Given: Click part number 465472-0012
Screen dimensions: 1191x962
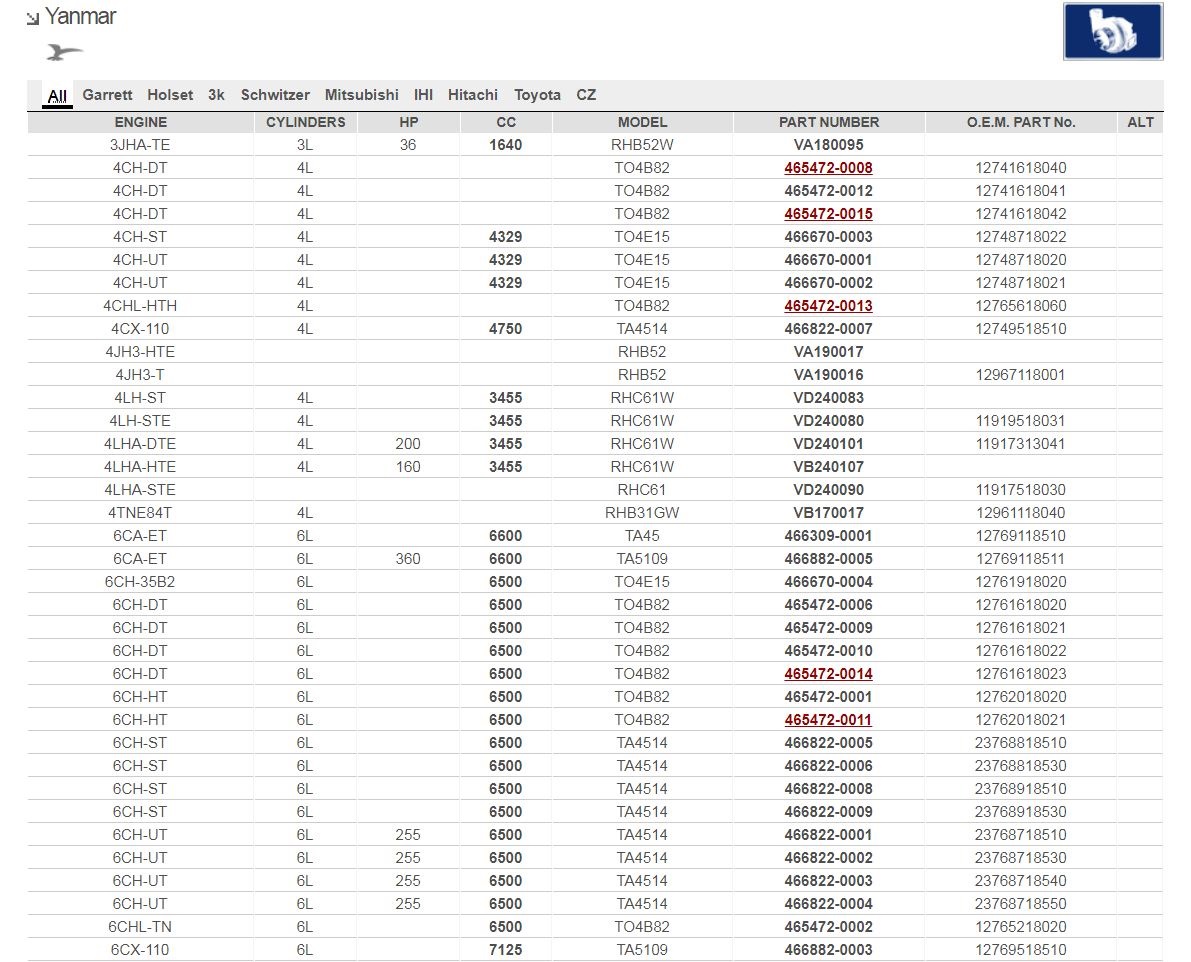Looking at the screenshot, I should pyautogui.click(x=828, y=191).
